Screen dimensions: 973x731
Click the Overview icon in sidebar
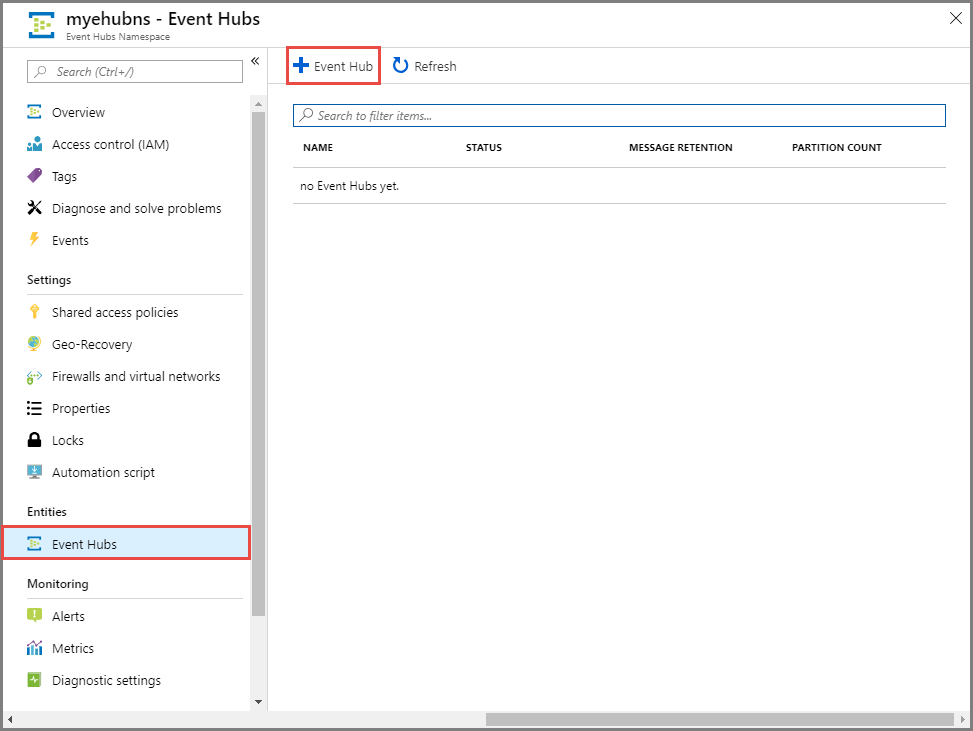tap(35, 113)
